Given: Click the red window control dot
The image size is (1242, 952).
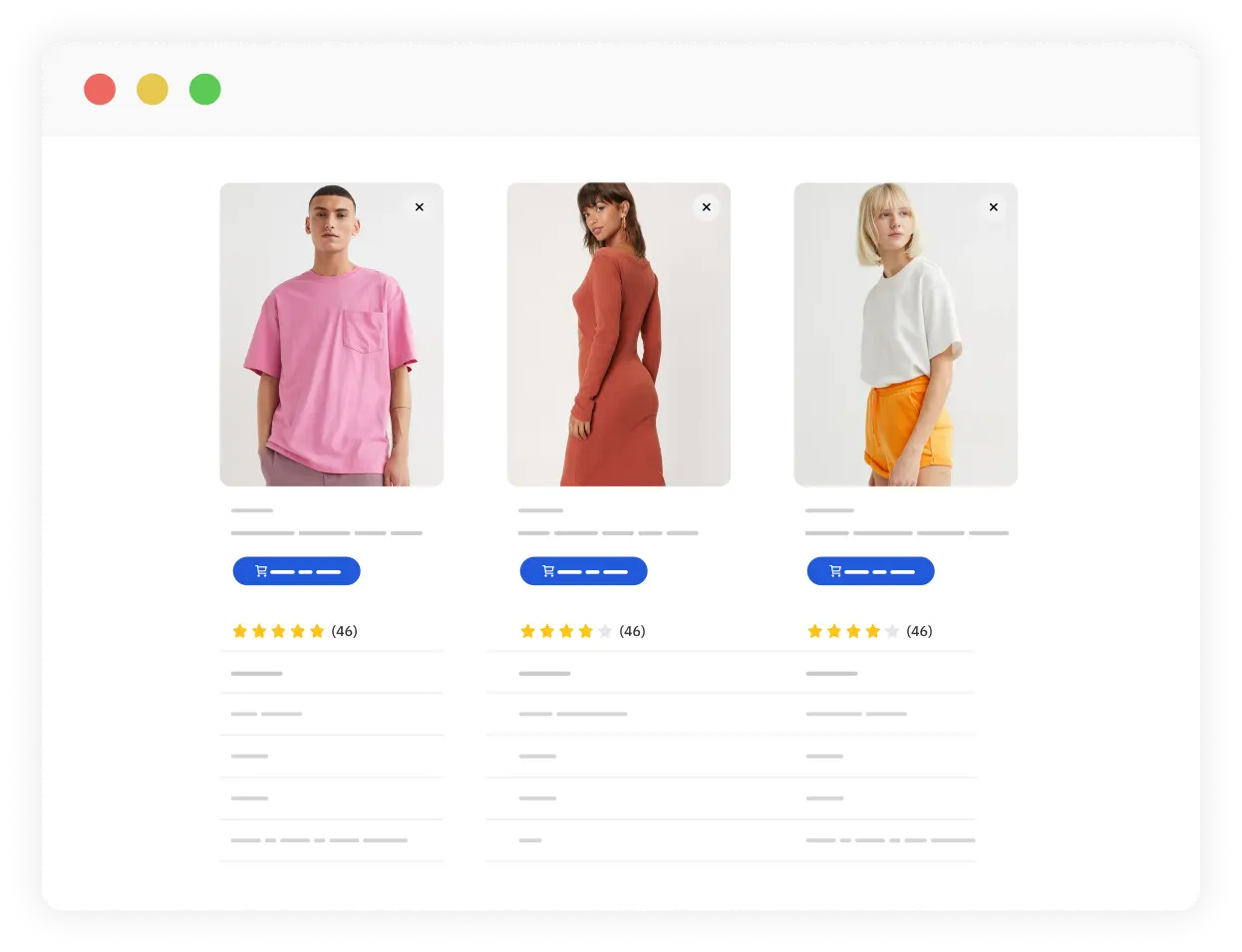Looking at the screenshot, I should tap(100, 90).
